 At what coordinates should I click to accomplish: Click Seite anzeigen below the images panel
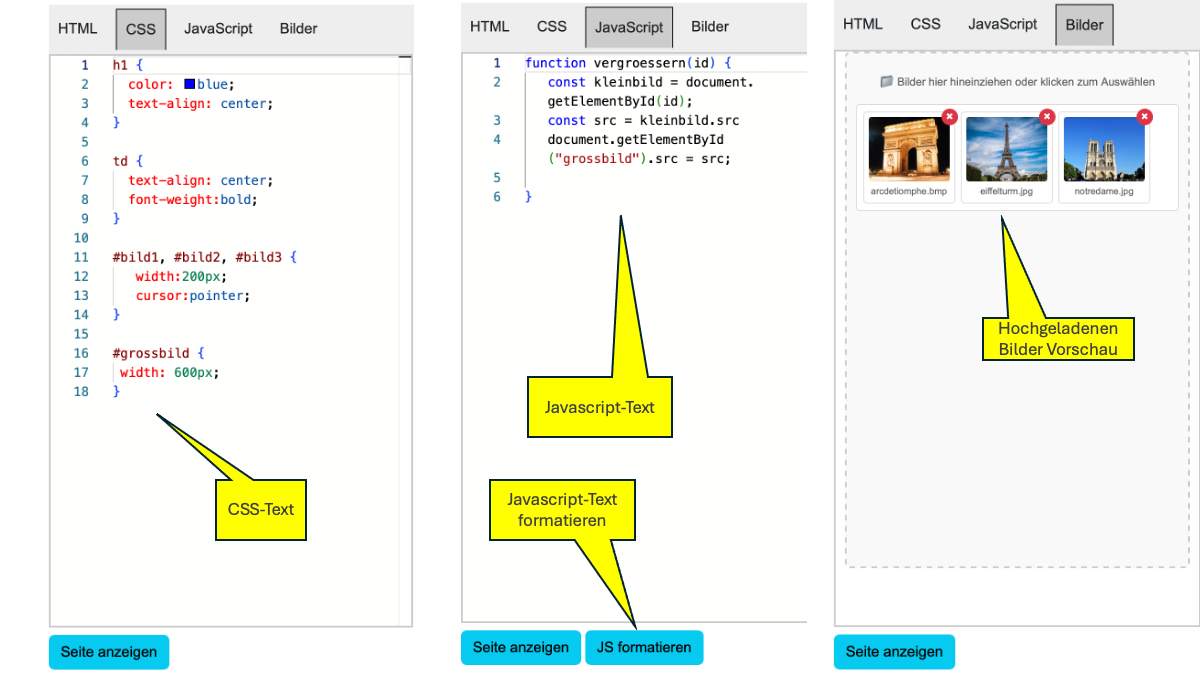(x=894, y=652)
